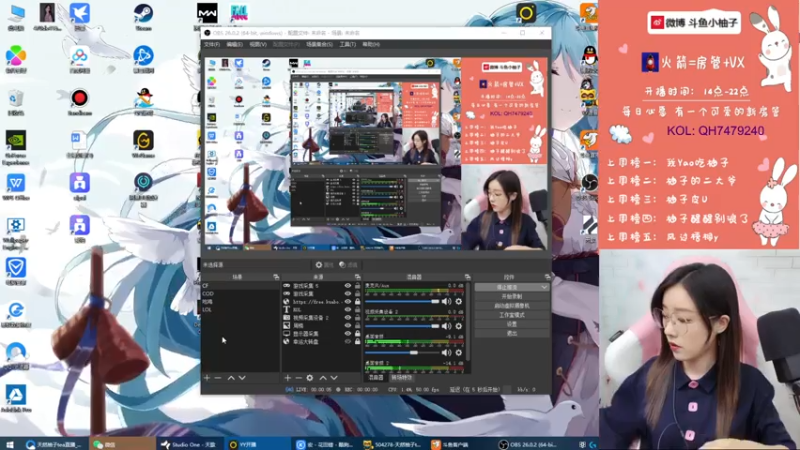Unlock the 显示器采集 source lock
The width and height of the screenshot is (800, 450).
pyautogui.click(x=358, y=333)
